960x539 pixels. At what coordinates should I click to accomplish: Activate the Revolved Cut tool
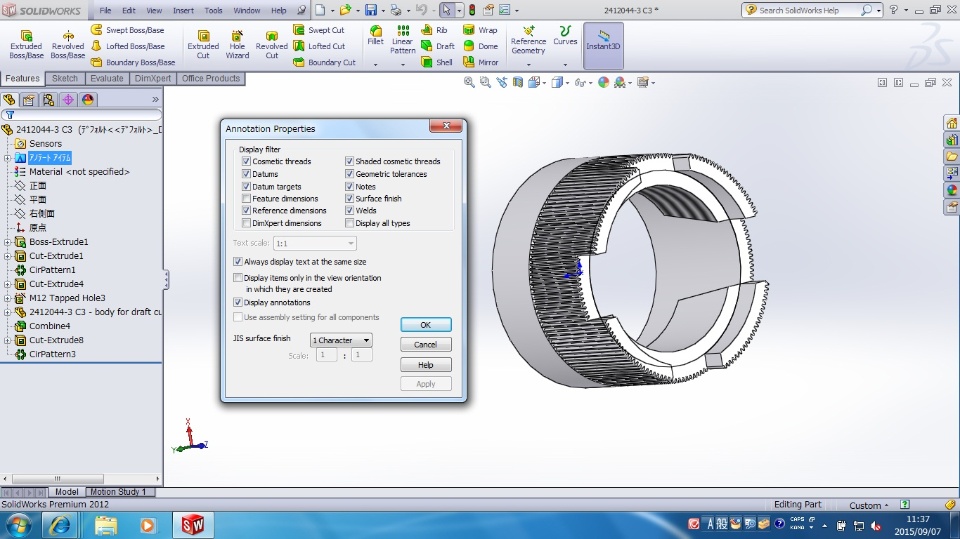271,44
